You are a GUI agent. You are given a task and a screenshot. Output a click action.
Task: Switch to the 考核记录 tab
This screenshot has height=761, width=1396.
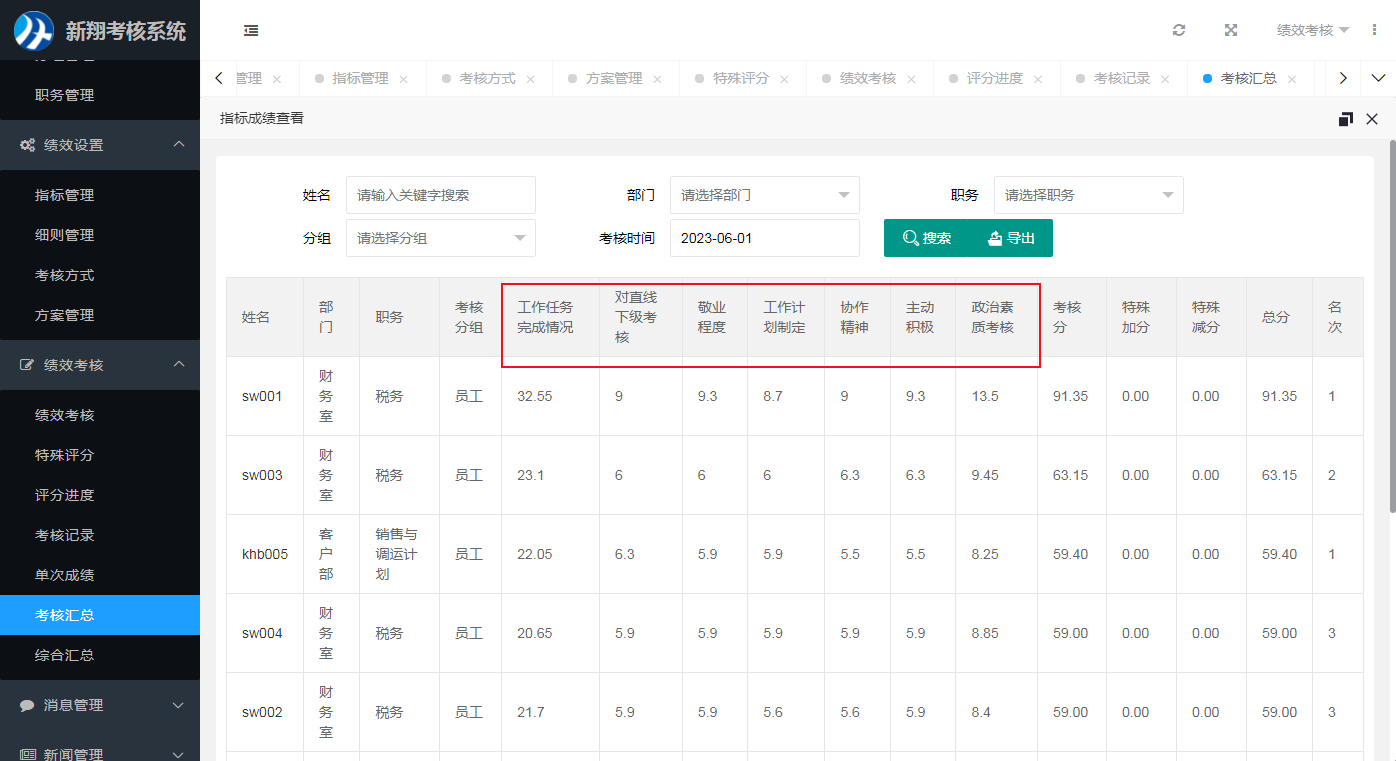1121,78
